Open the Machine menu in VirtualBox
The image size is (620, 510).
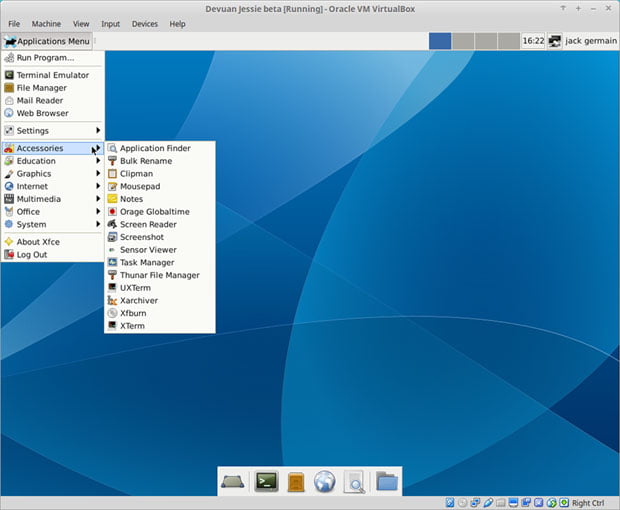(46, 23)
